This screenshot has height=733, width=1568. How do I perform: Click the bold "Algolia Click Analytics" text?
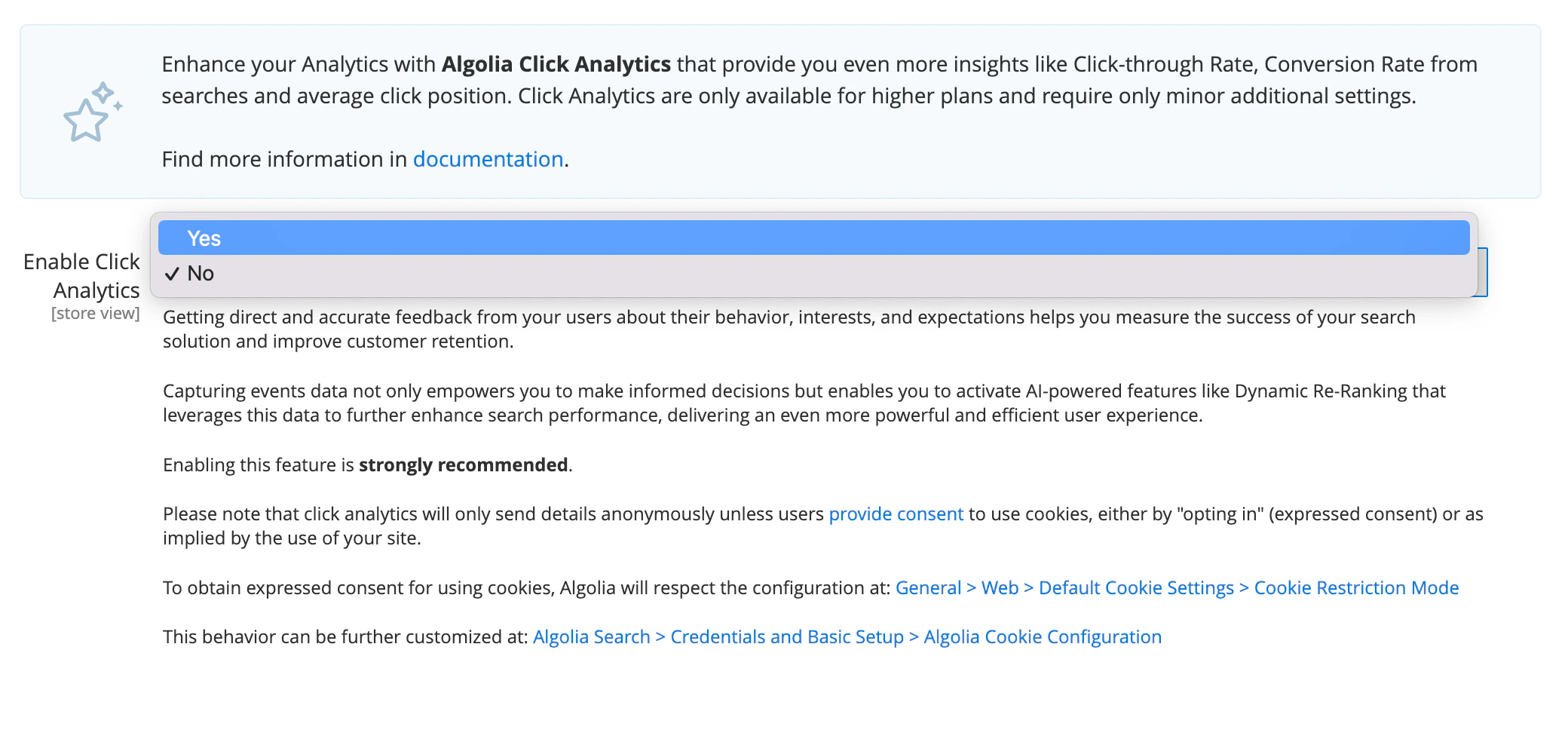point(557,64)
